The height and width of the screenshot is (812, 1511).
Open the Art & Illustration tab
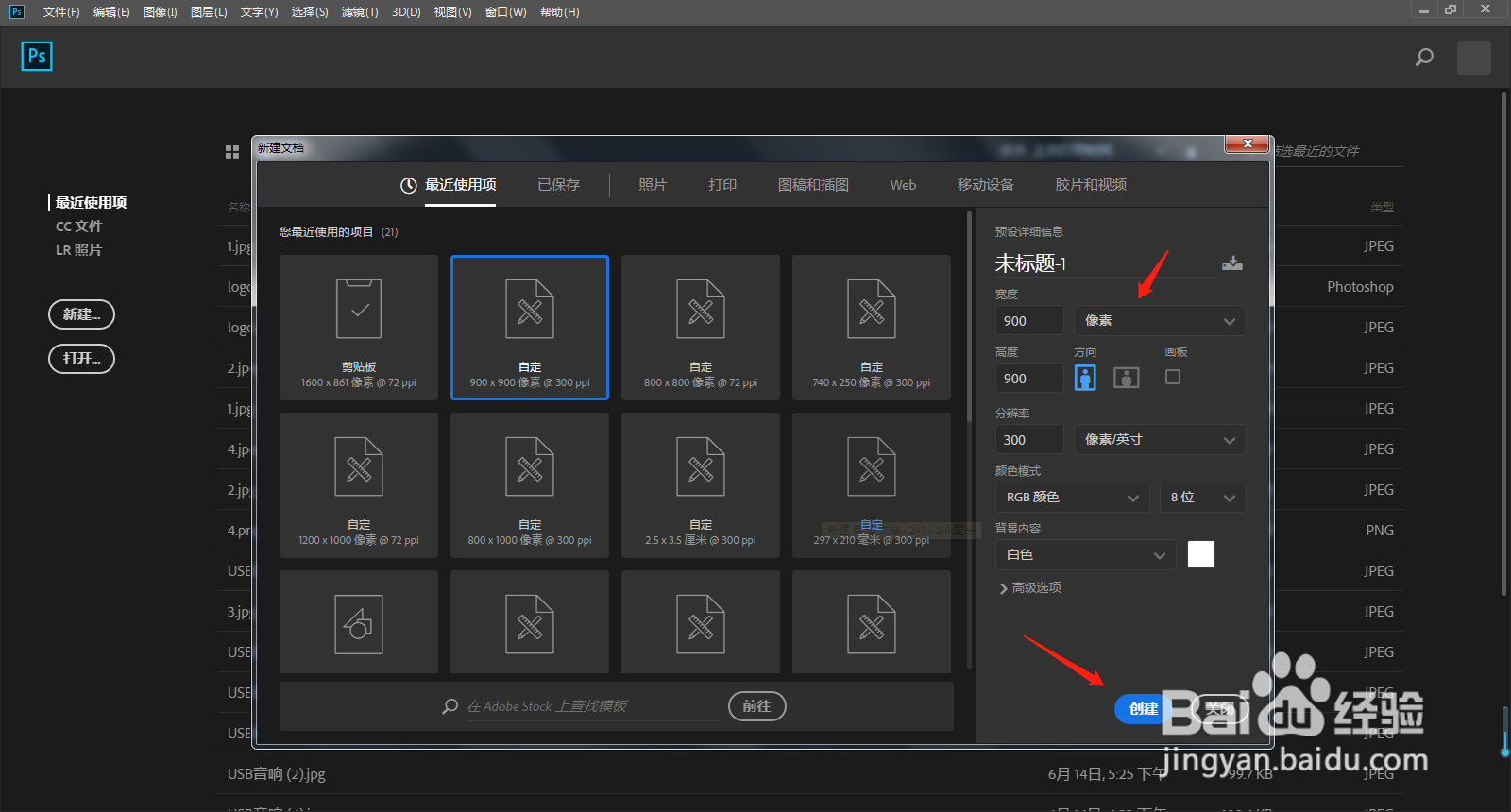point(813,185)
